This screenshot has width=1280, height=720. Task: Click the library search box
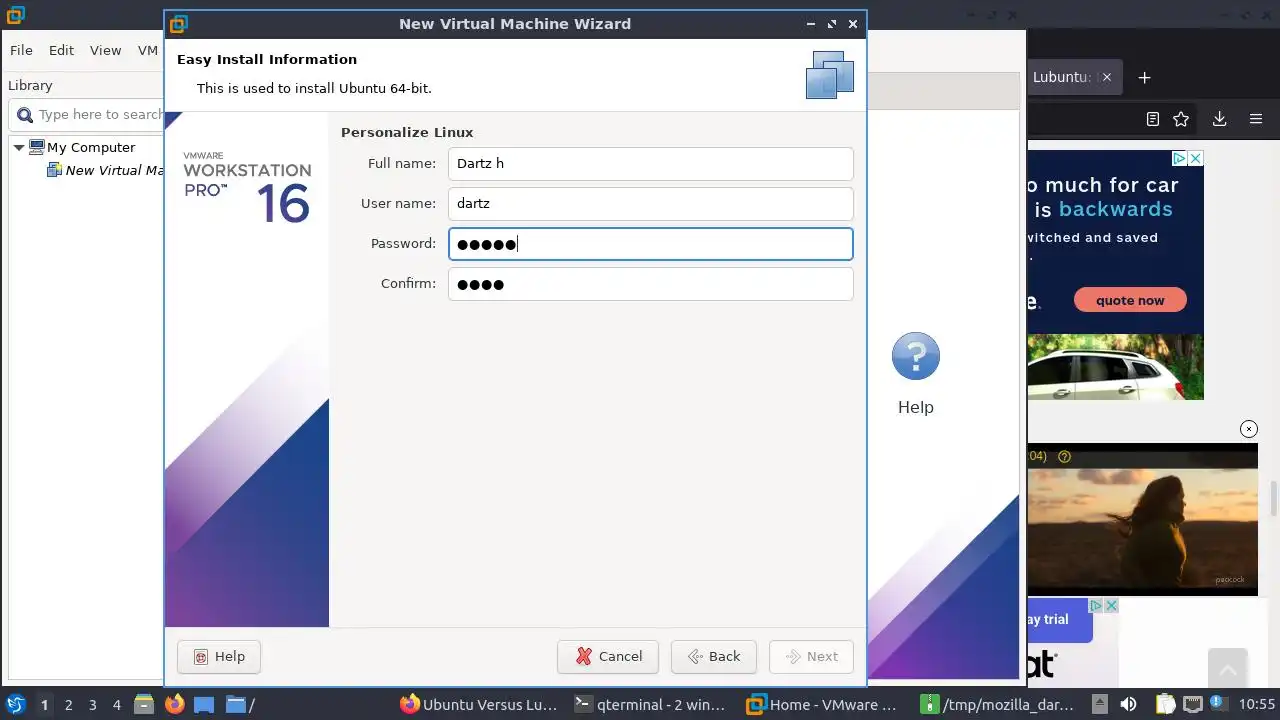tap(88, 114)
